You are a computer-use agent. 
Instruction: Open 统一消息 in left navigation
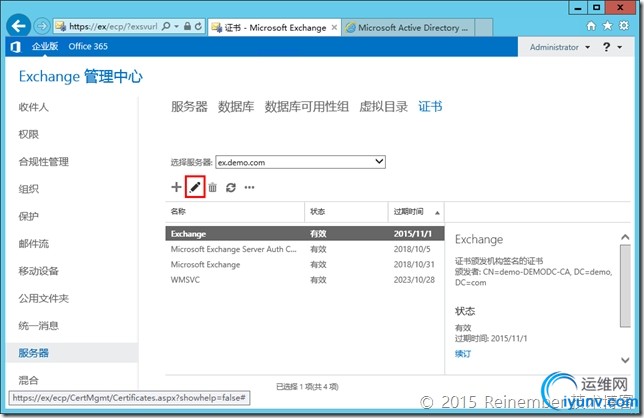(38, 326)
